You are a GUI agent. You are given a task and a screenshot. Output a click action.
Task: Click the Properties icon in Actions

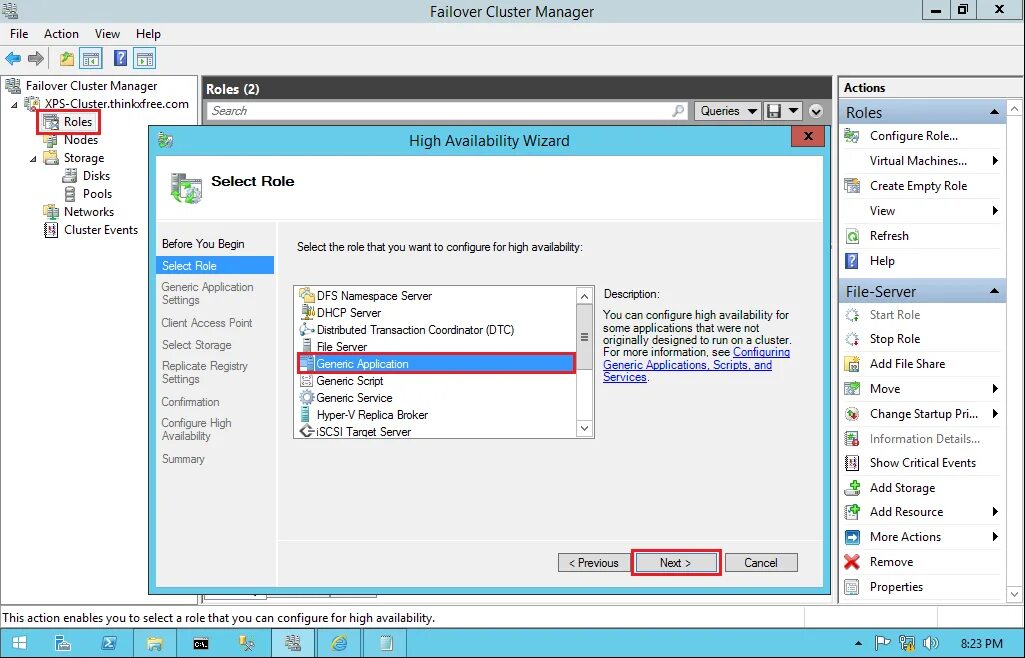tap(852, 587)
